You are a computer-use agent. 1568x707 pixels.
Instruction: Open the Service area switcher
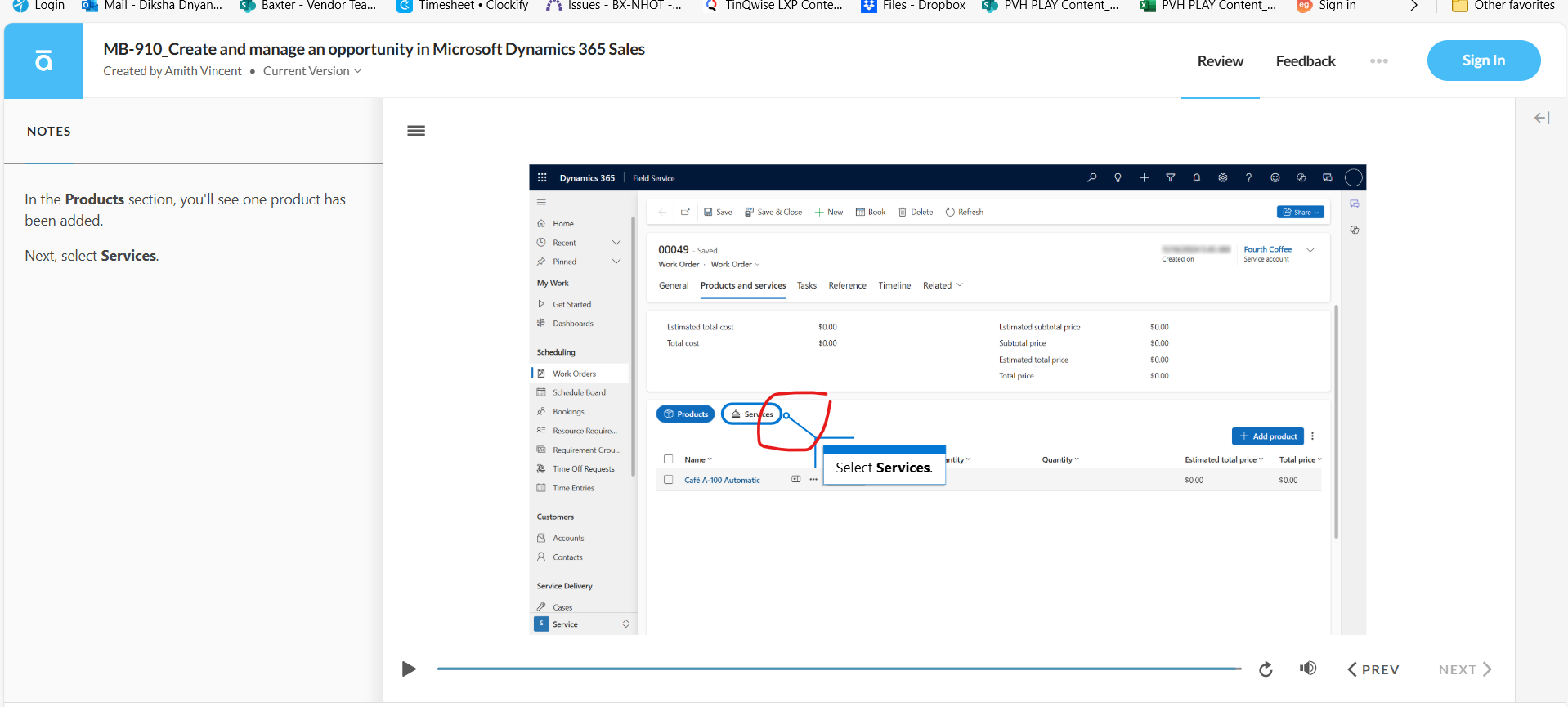(x=582, y=624)
